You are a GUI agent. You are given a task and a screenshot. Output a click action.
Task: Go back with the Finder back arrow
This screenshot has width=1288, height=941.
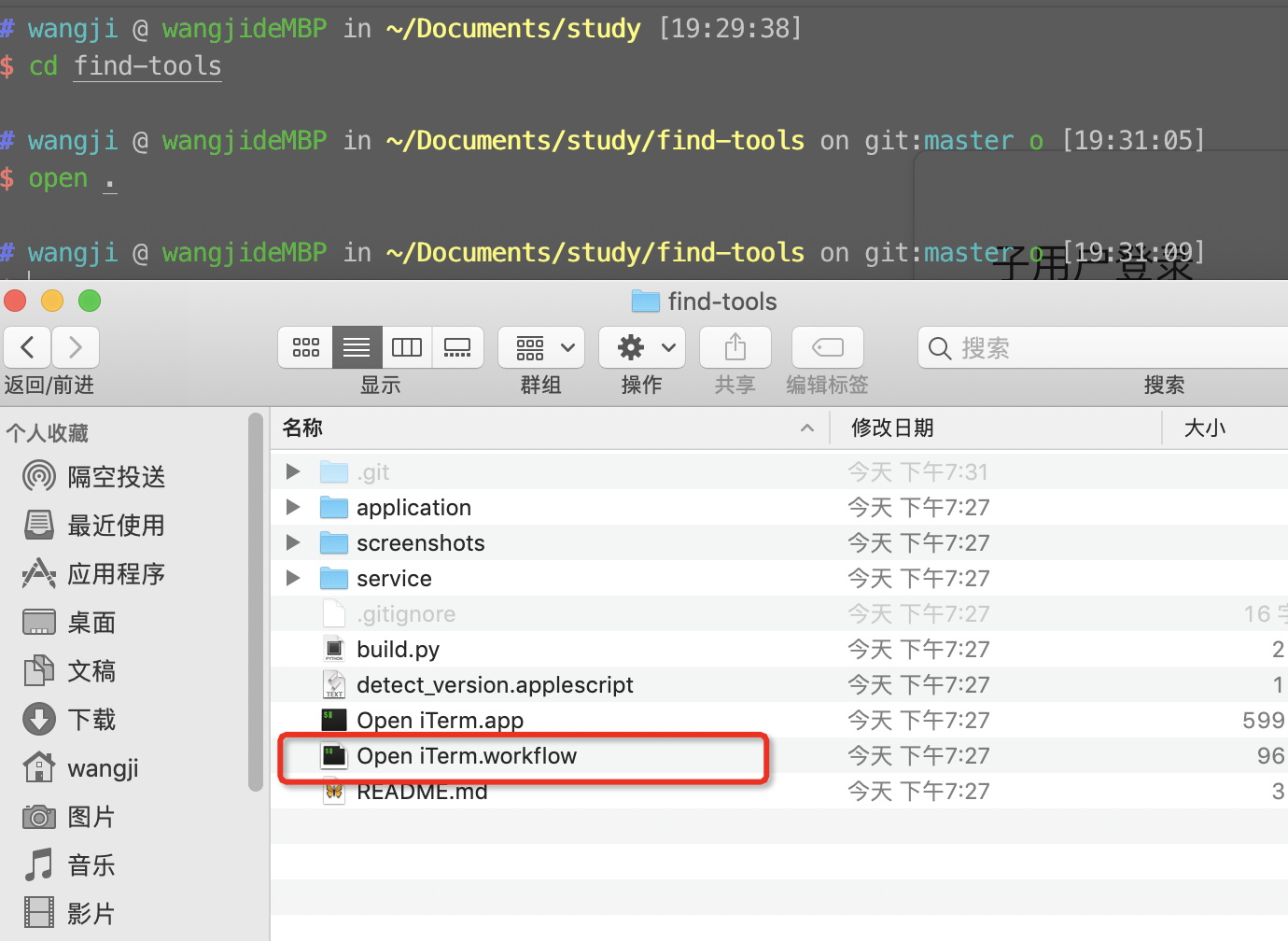point(28,347)
